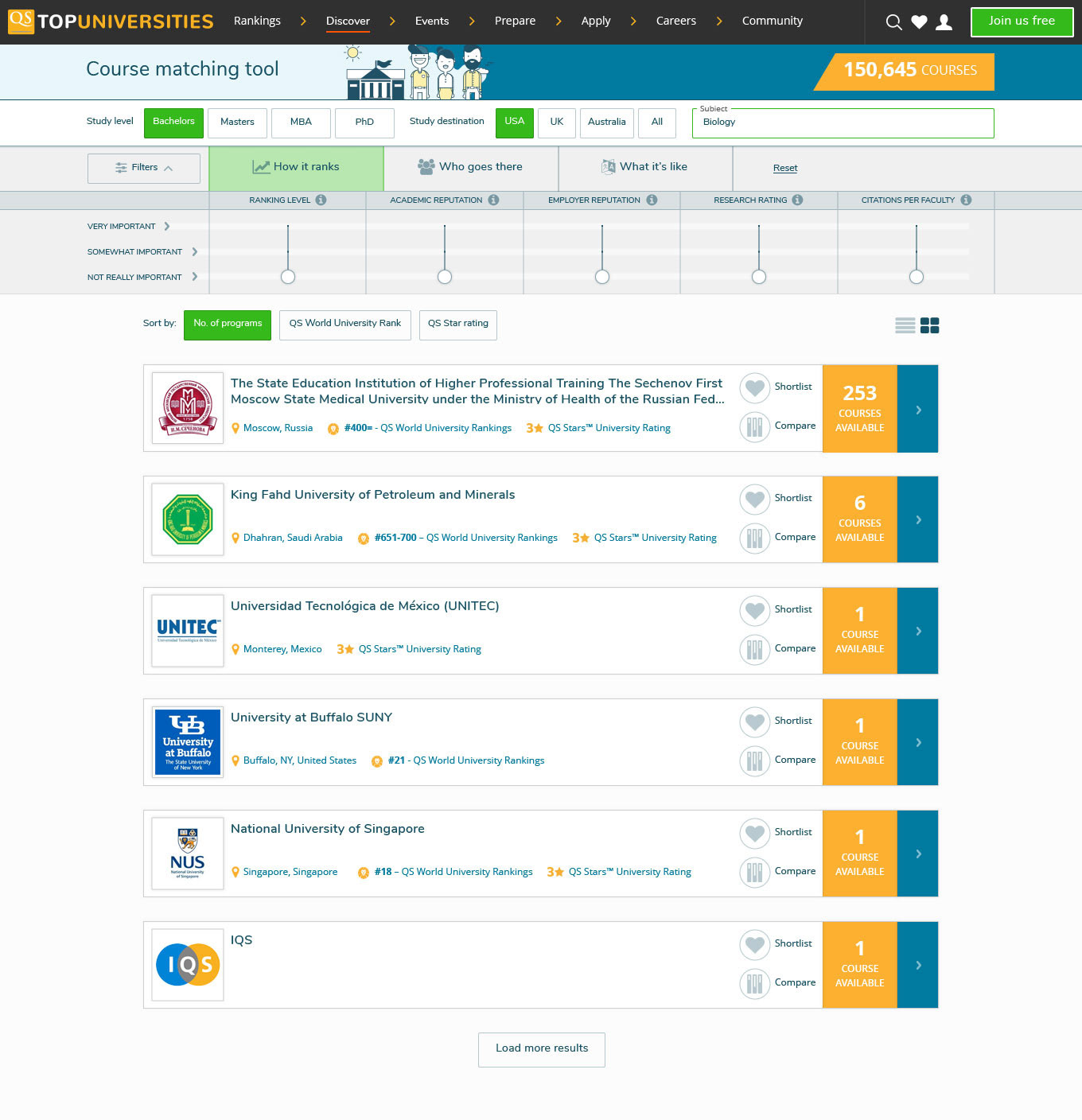Open Careers navigation menu
Image resolution: width=1082 pixels, height=1120 pixels.
[676, 21]
